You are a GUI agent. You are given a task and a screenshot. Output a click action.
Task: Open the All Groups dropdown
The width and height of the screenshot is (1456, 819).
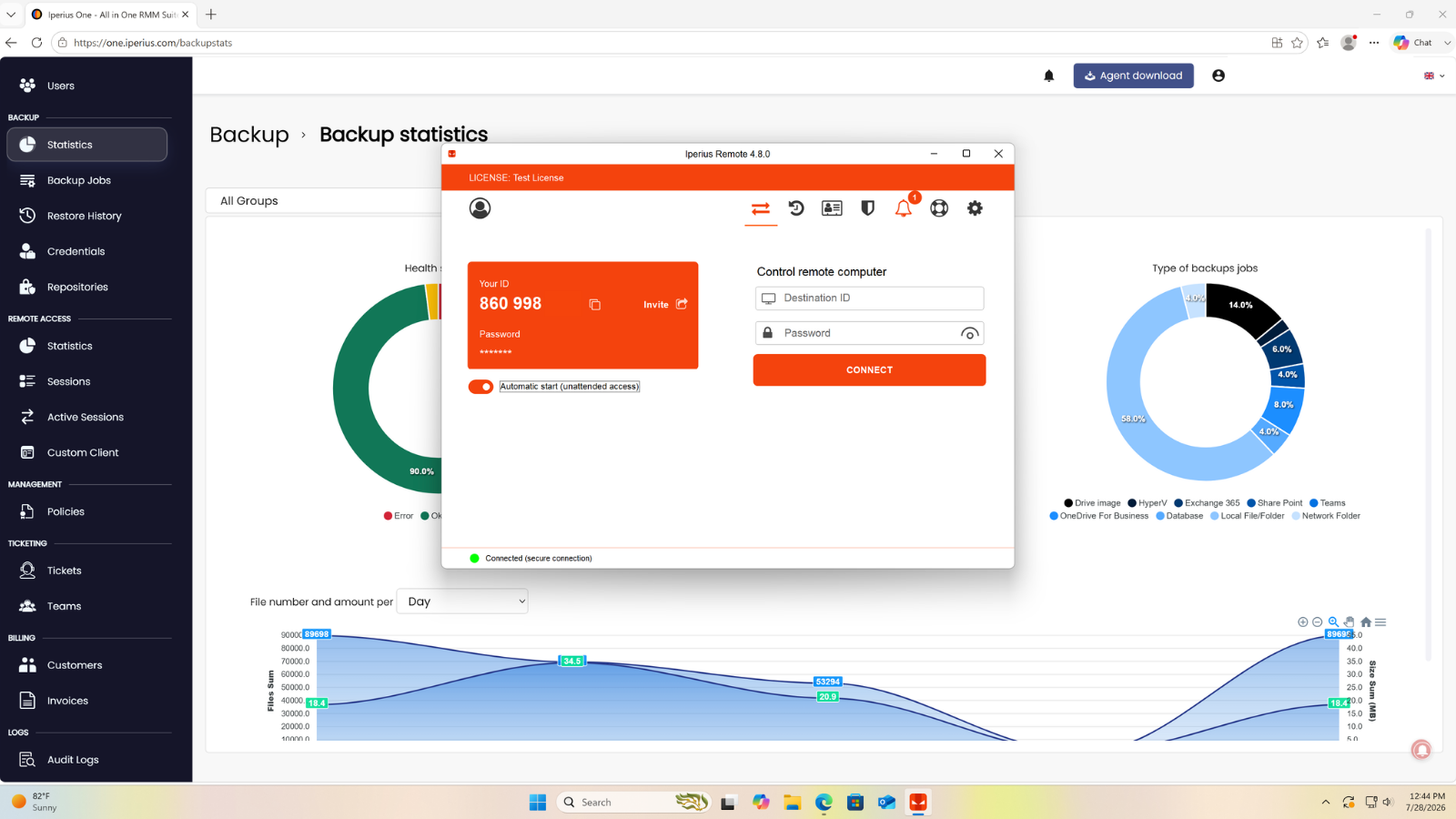click(324, 201)
